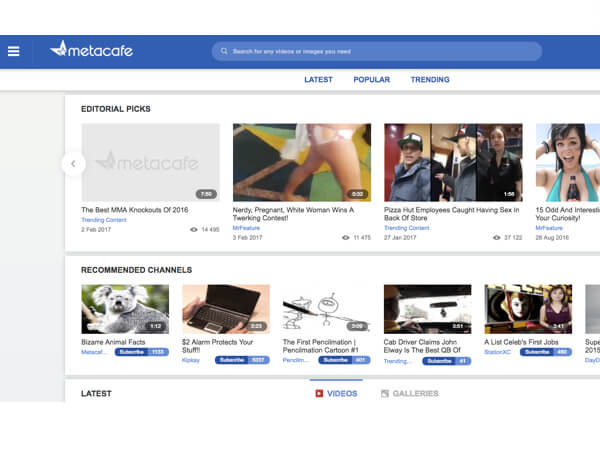Open the $2 Alarm laptop thumbnail
The height and width of the screenshot is (450, 600).
click(x=226, y=309)
